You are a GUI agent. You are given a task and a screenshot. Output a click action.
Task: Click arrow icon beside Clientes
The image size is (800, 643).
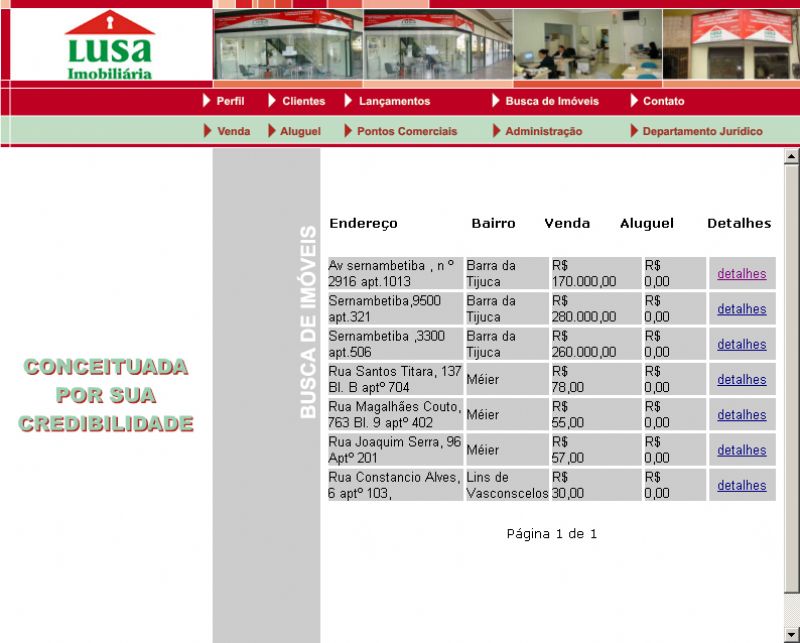pos(272,101)
